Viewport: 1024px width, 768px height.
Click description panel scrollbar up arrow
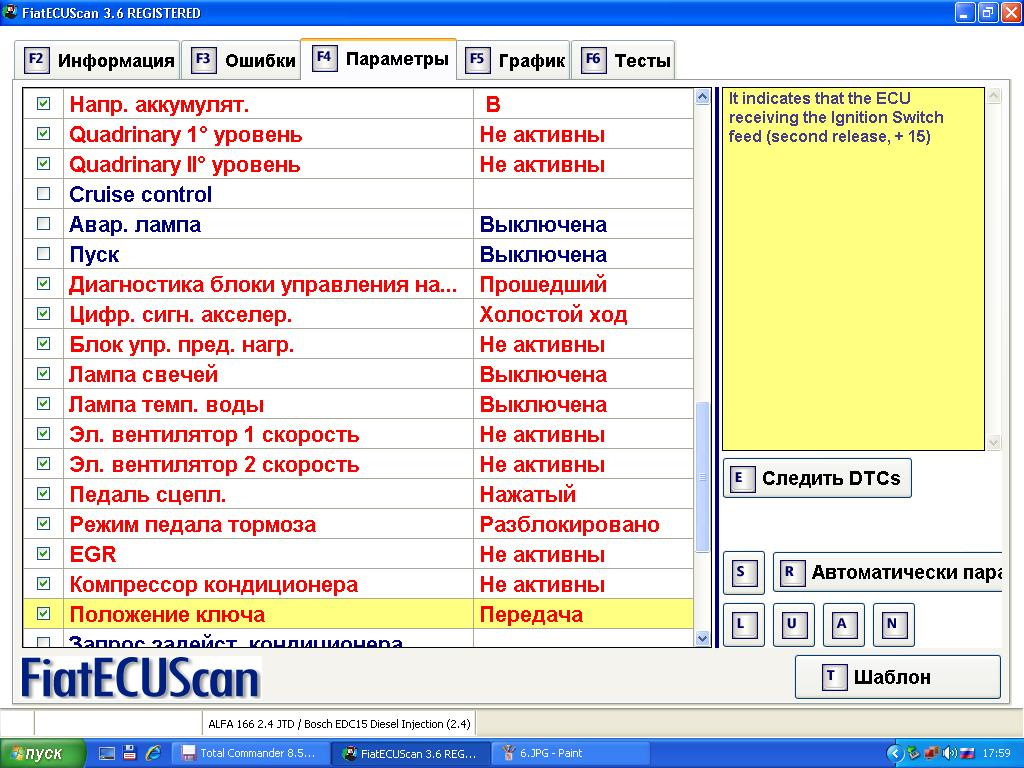tap(994, 96)
